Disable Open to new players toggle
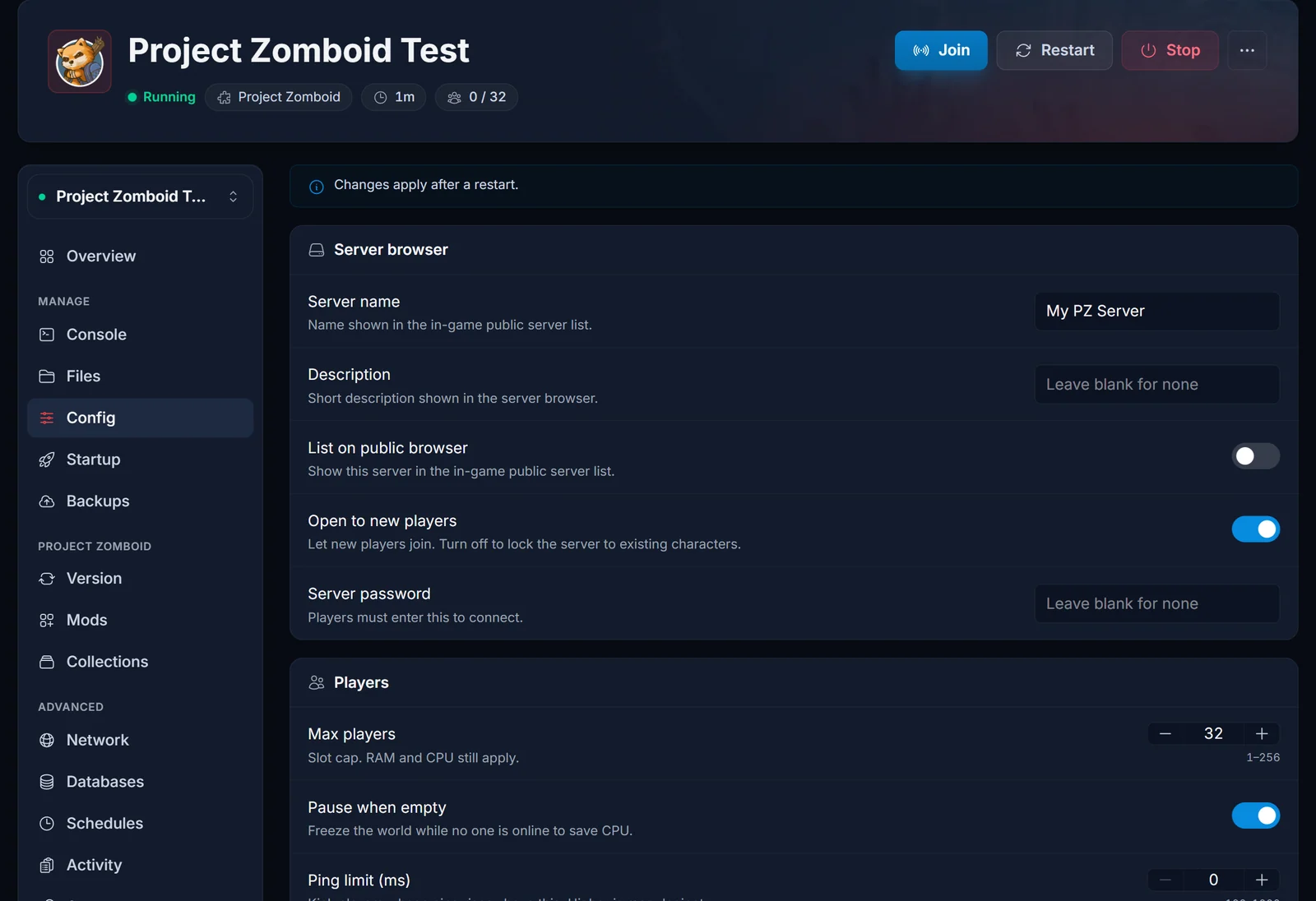The height and width of the screenshot is (901, 1316). click(x=1255, y=529)
